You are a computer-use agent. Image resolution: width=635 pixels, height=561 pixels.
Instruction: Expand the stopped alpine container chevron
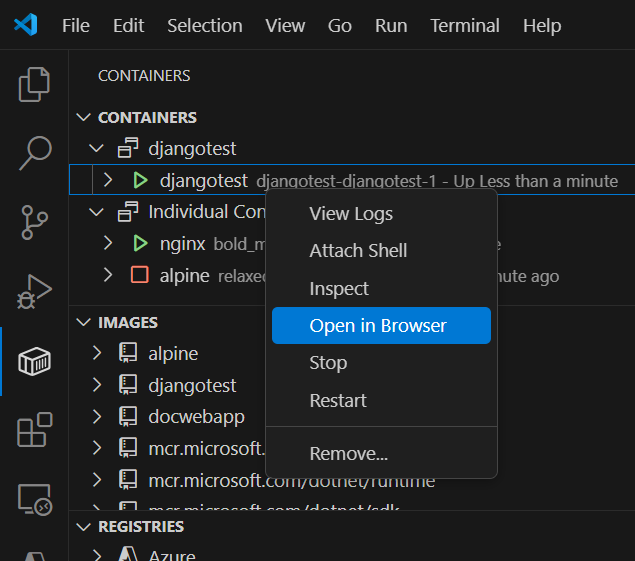click(x=108, y=275)
